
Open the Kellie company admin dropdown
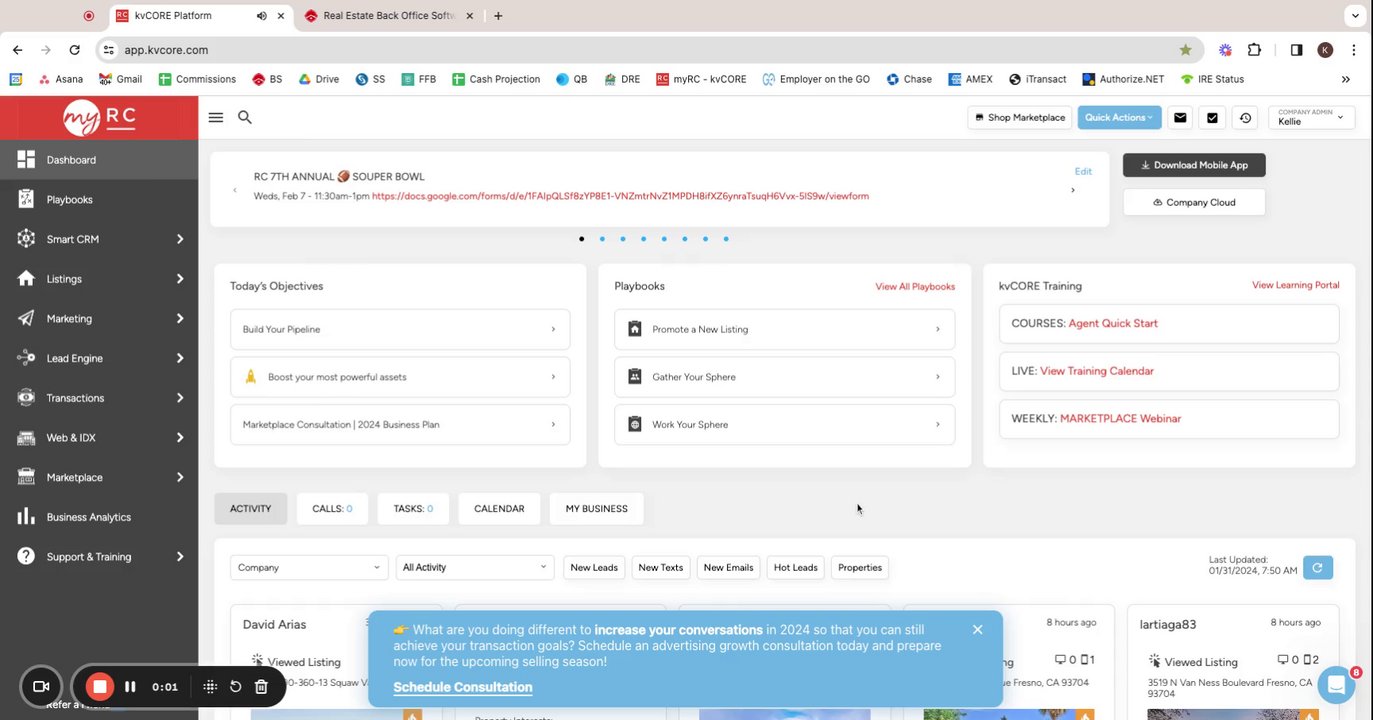[x=1311, y=118]
